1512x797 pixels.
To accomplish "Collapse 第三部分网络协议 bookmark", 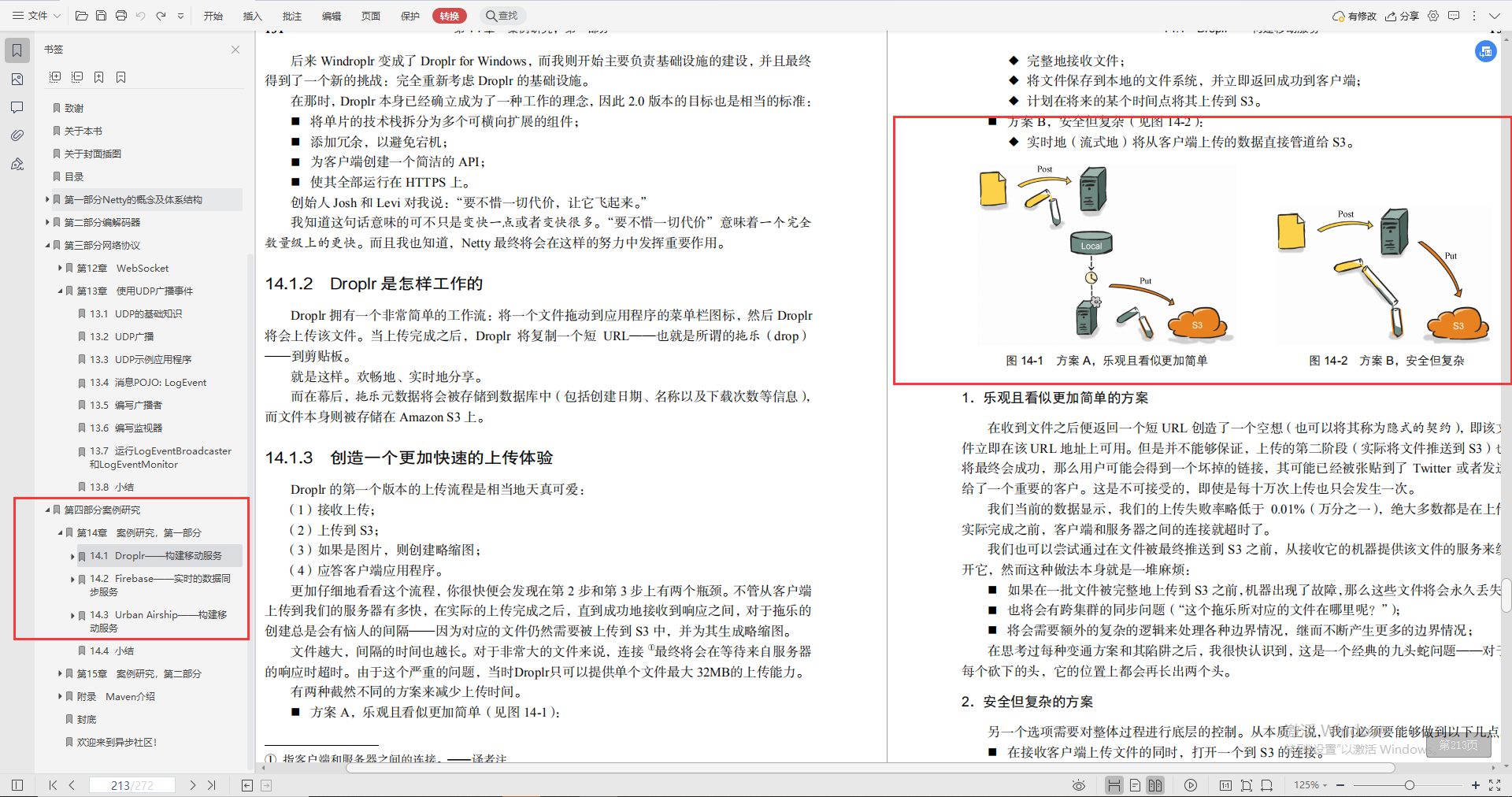I will (x=47, y=246).
